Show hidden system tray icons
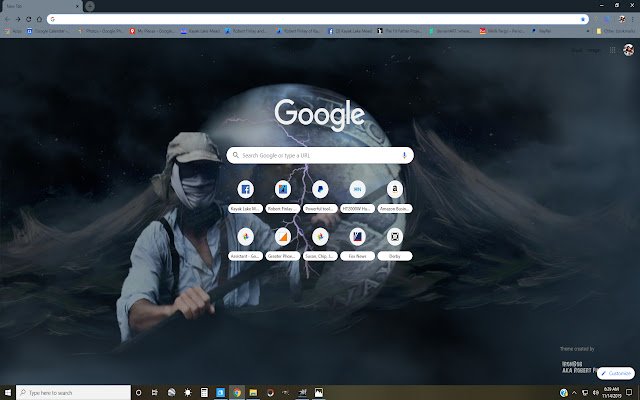This screenshot has height=400, width=640. (x=574, y=393)
